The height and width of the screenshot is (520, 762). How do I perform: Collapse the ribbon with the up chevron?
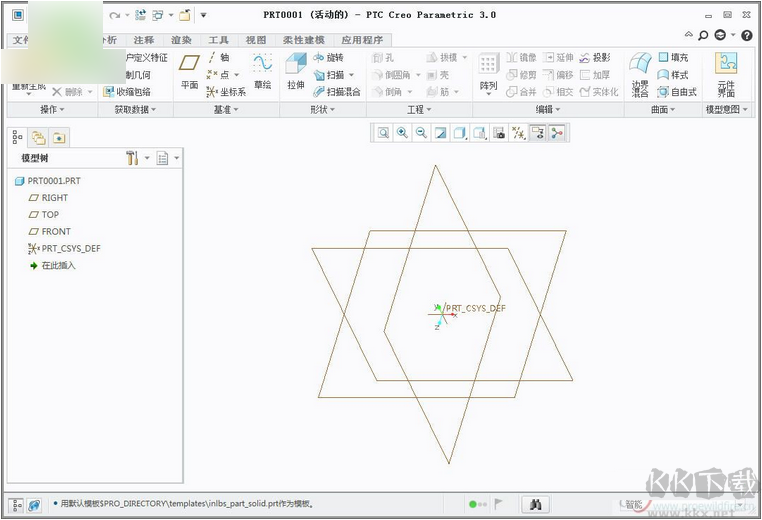pos(689,35)
